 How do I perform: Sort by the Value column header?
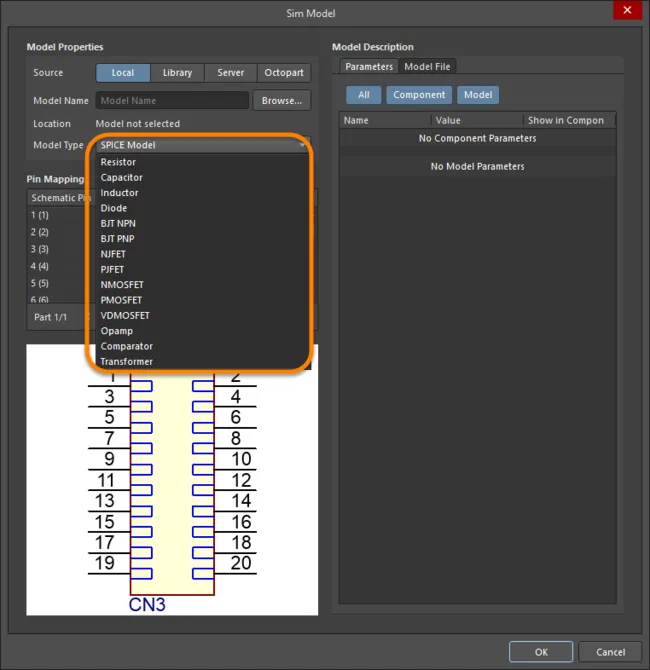coord(477,120)
